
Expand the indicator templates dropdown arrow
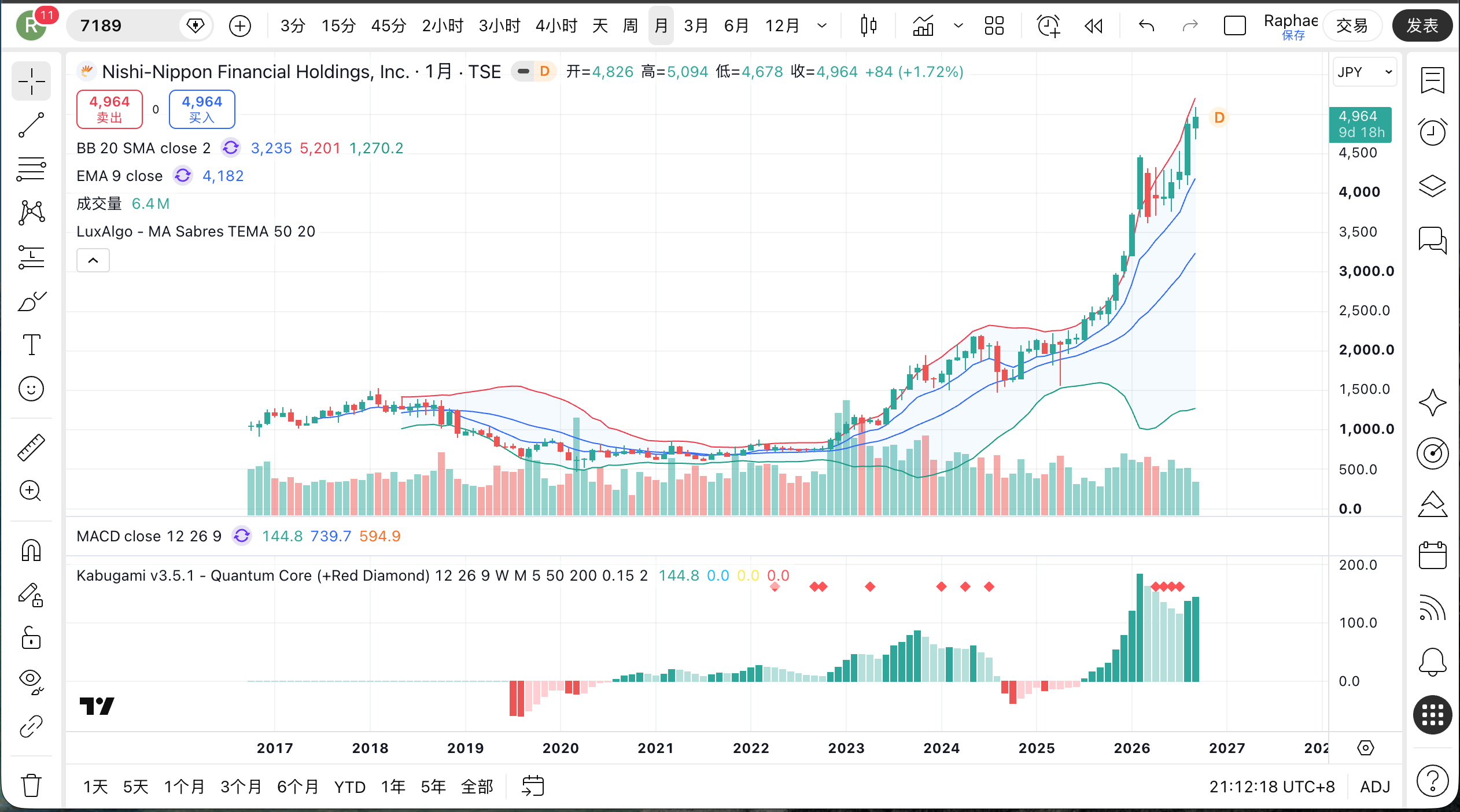click(x=958, y=25)
